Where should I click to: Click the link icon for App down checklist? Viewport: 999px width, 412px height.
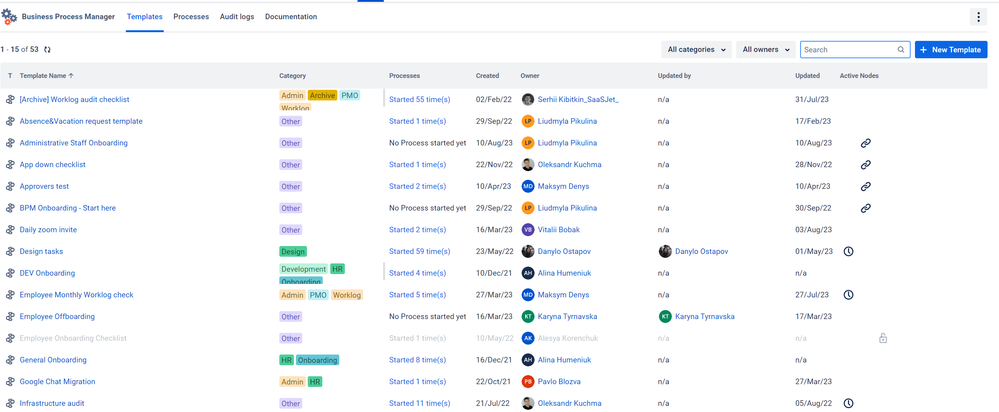[865, 165]
